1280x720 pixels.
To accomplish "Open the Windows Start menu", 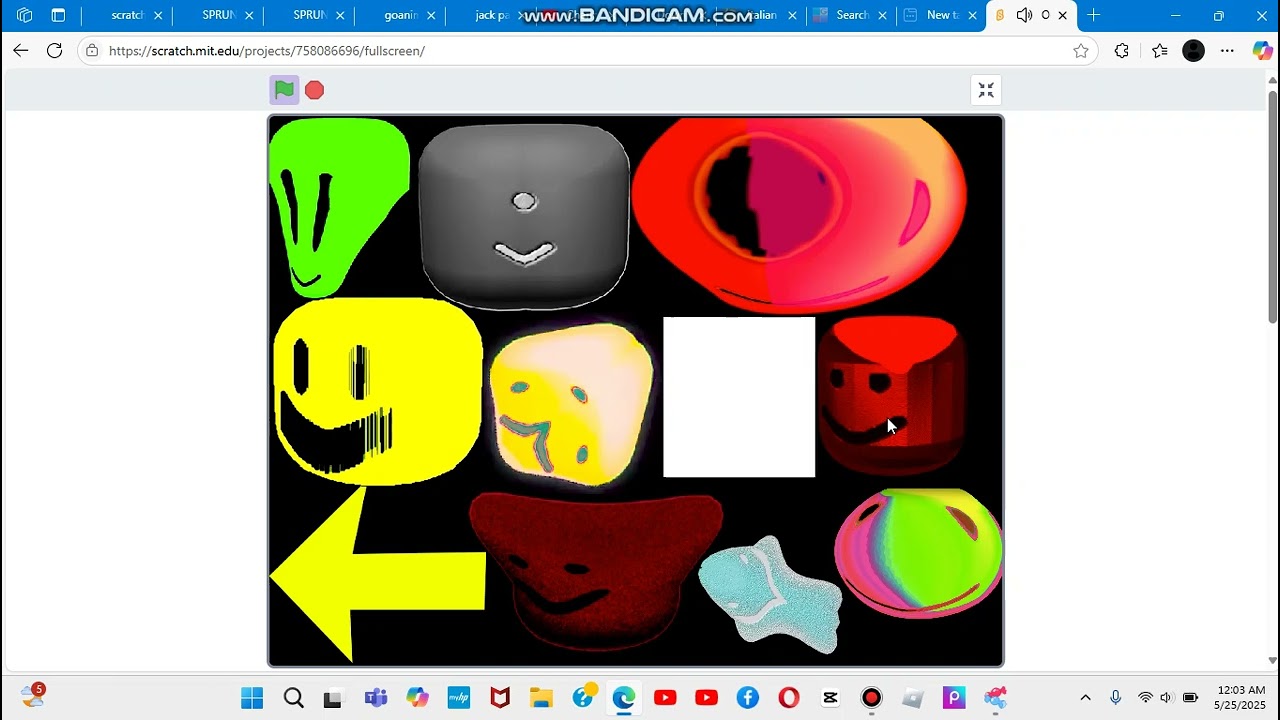I will (252, 698).
